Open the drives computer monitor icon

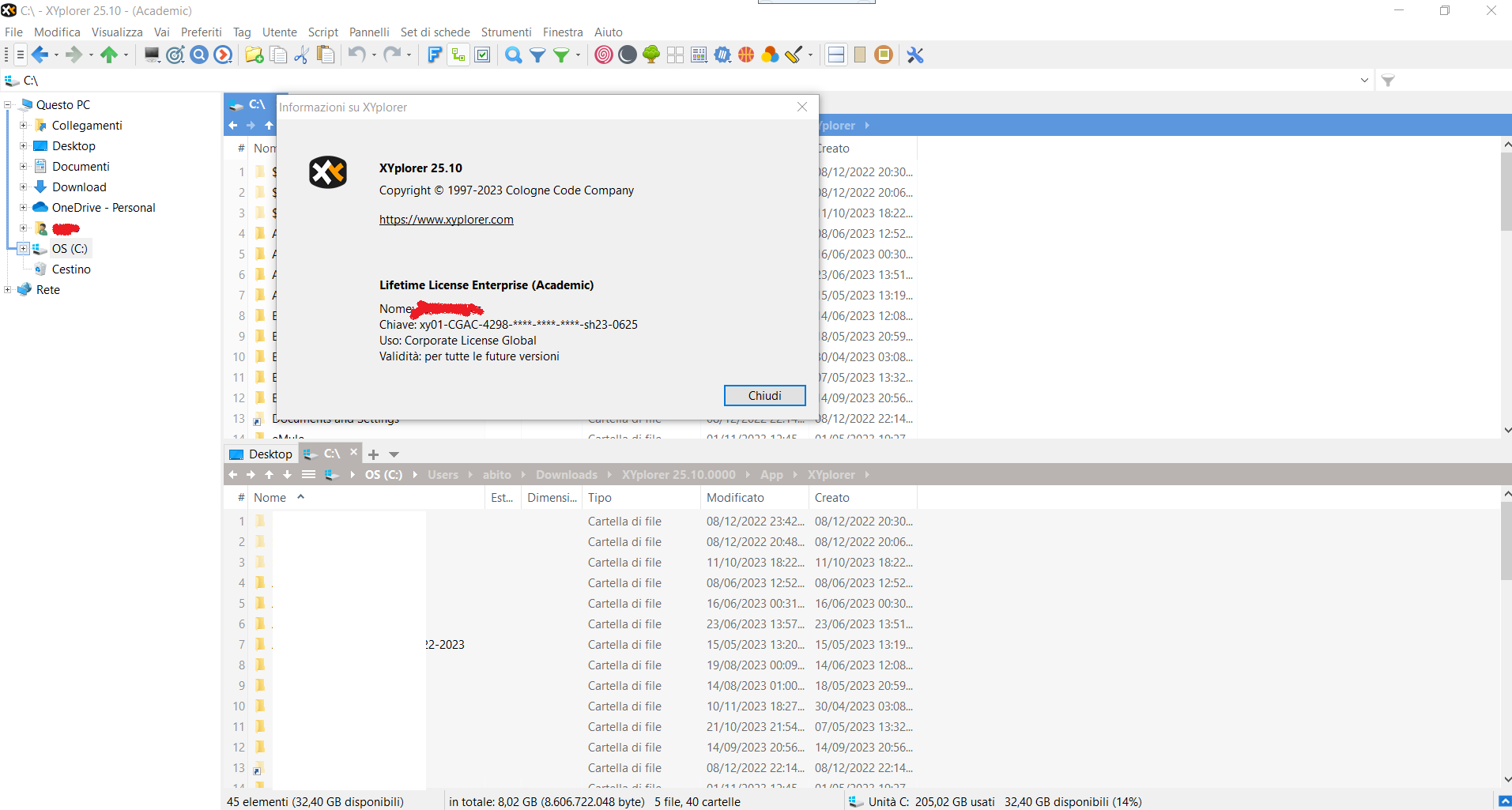point(152,55)
